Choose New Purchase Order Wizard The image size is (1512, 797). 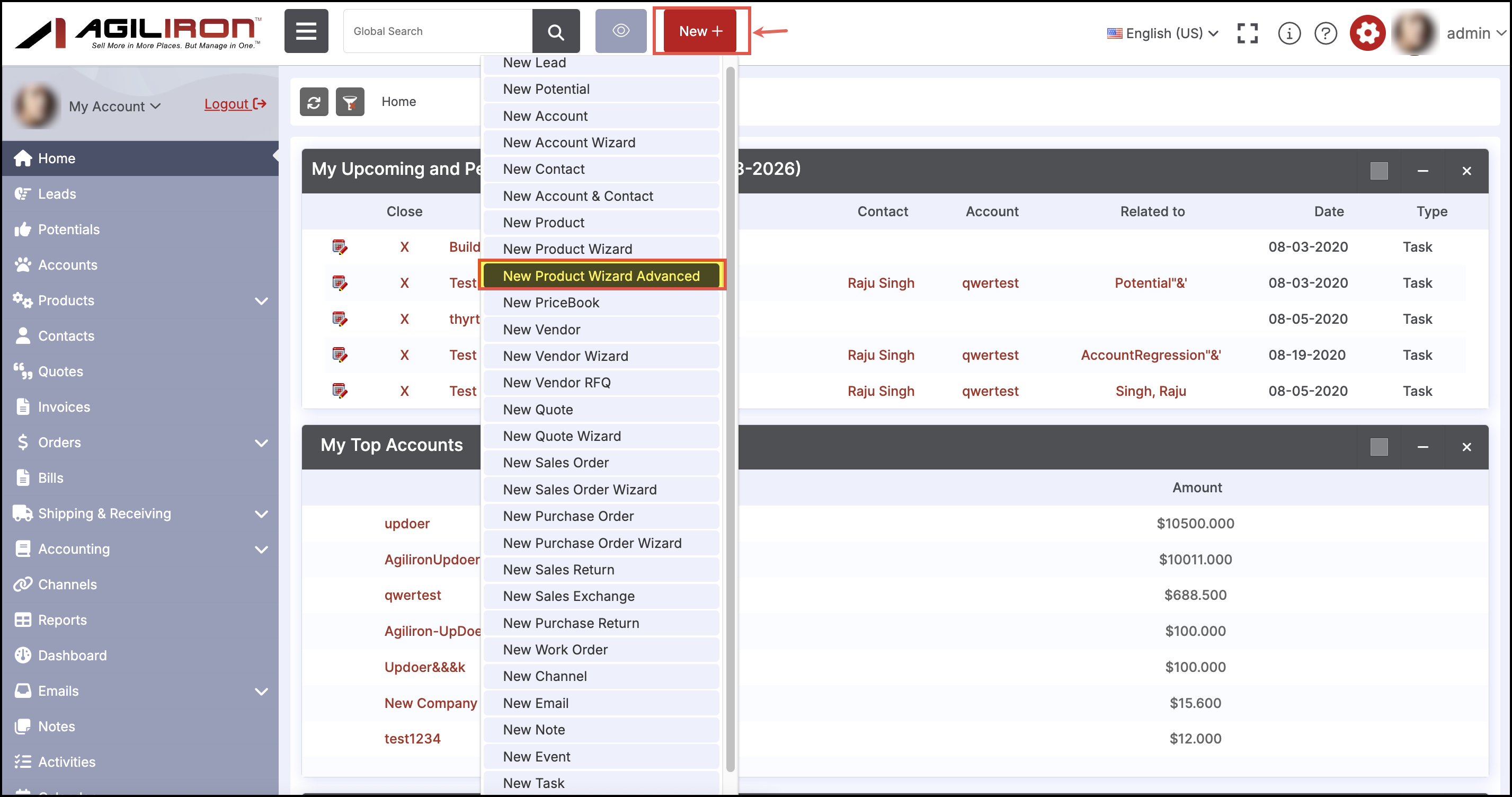602,543
